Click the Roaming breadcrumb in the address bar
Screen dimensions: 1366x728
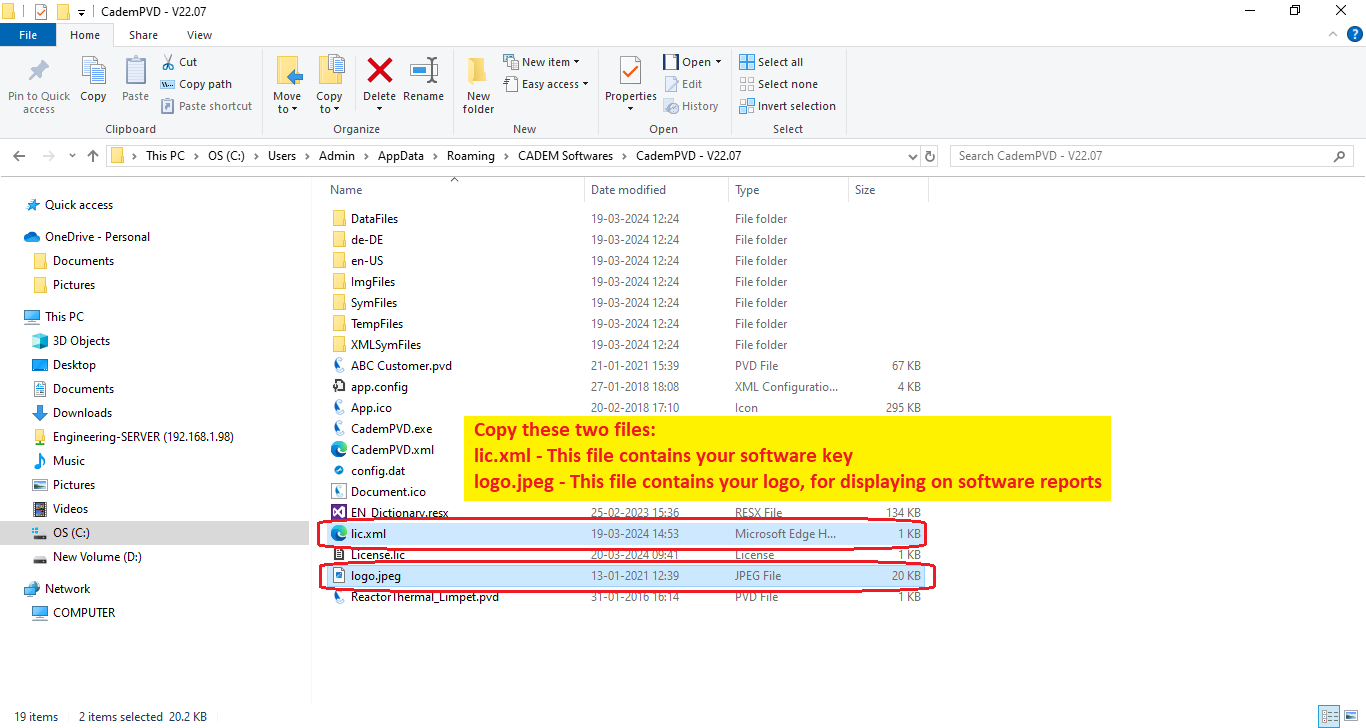[471, 156]
